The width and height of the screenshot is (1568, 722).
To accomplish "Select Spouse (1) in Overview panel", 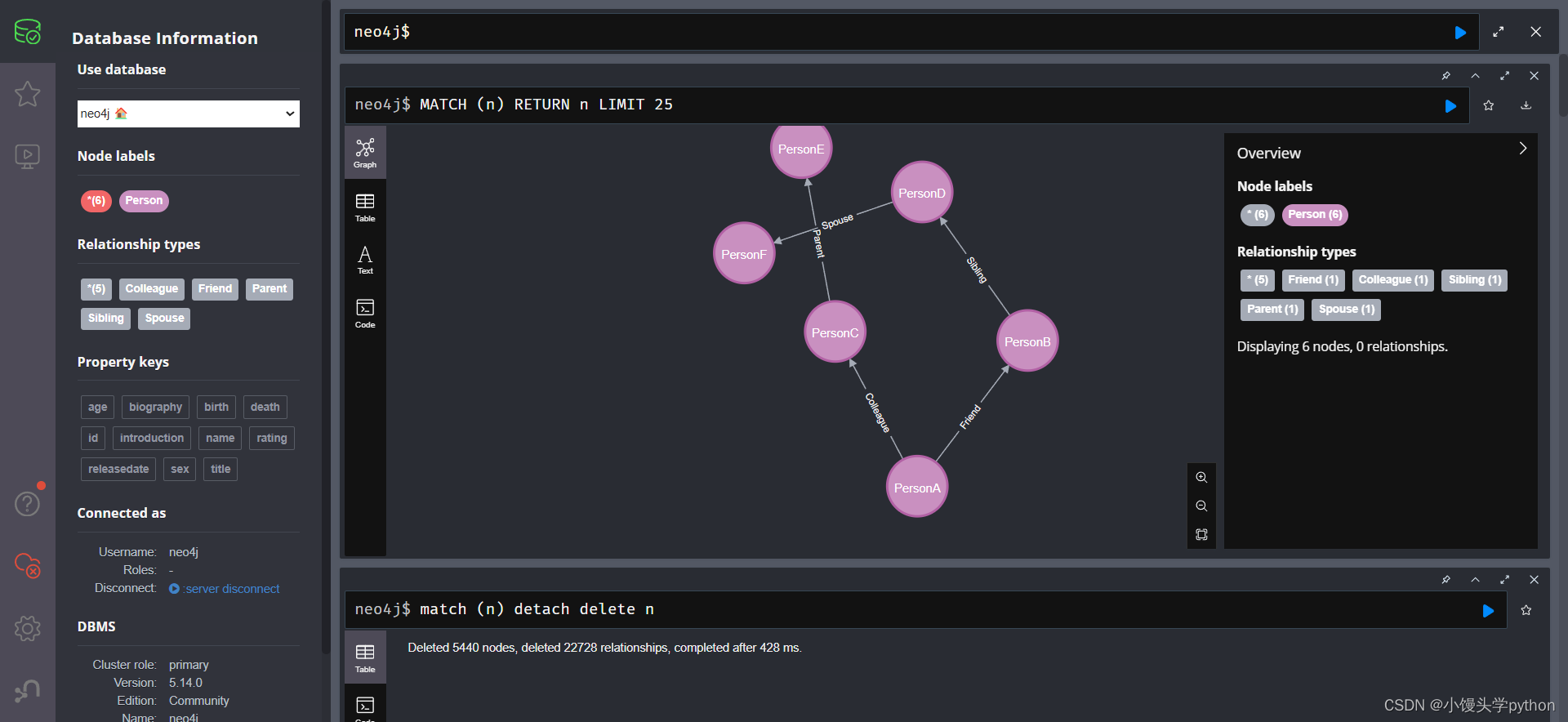I will 1347,310.
